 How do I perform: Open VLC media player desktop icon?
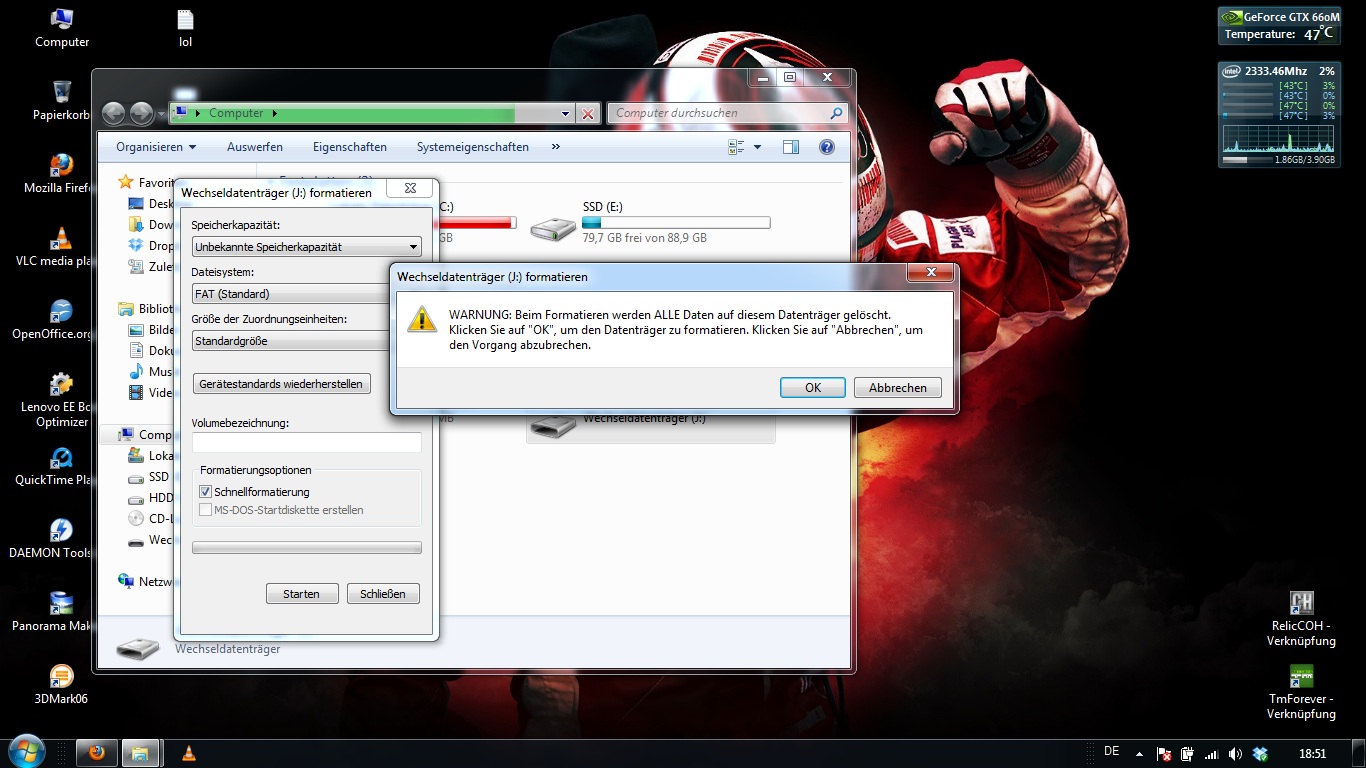(x=62, y=247)
